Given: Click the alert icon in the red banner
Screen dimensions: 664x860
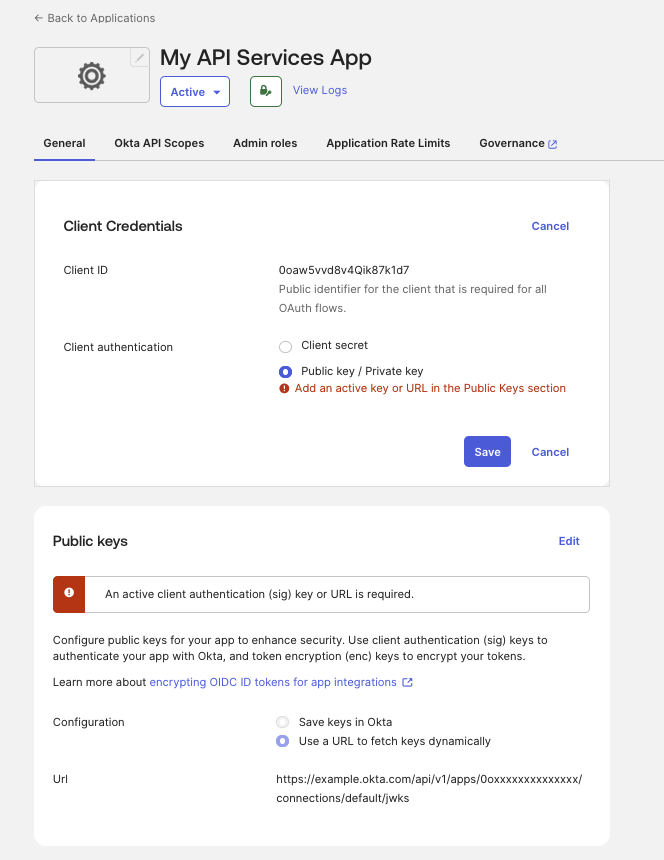Looking at the screenshot, I should click(x=69, y=592).
